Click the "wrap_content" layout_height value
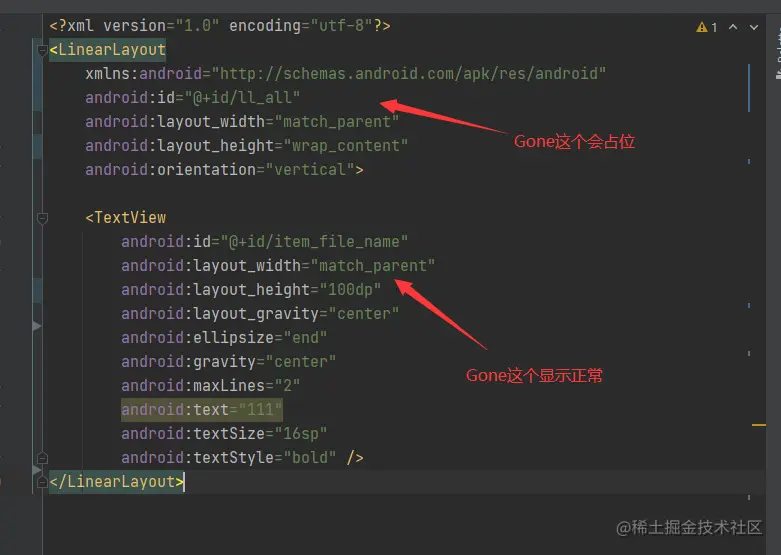781x555 pixels. (x=346, y=145)
